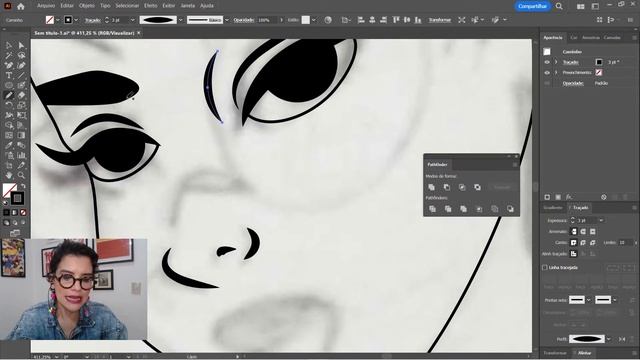Select the Hand tool
Image resolution: width=640 pixels, height=360 pixels.
point(9,175)
